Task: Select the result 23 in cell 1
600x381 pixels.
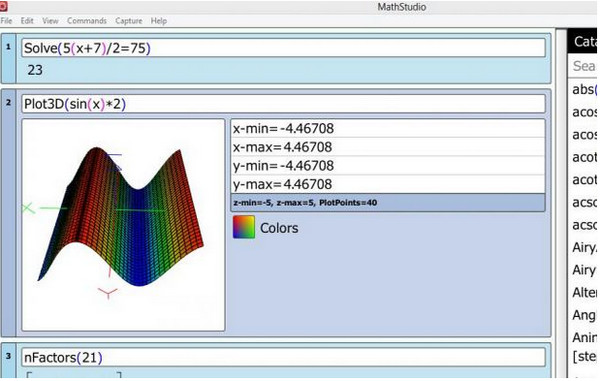Action: (x=35, y=70)
